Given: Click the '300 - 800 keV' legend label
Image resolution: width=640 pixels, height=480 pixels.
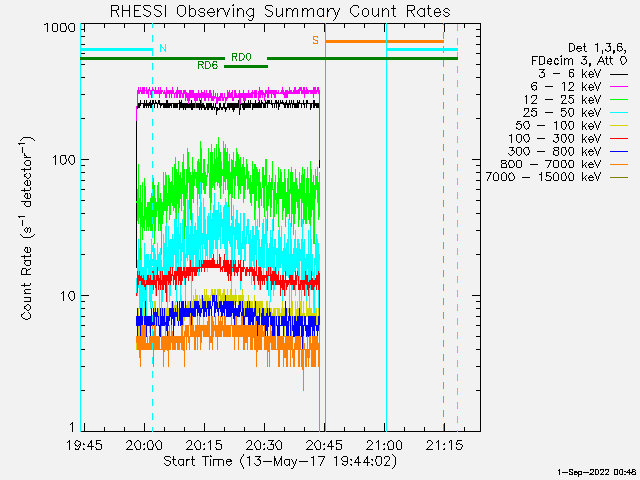Looking at the screenshot, I should pos(554,151).
